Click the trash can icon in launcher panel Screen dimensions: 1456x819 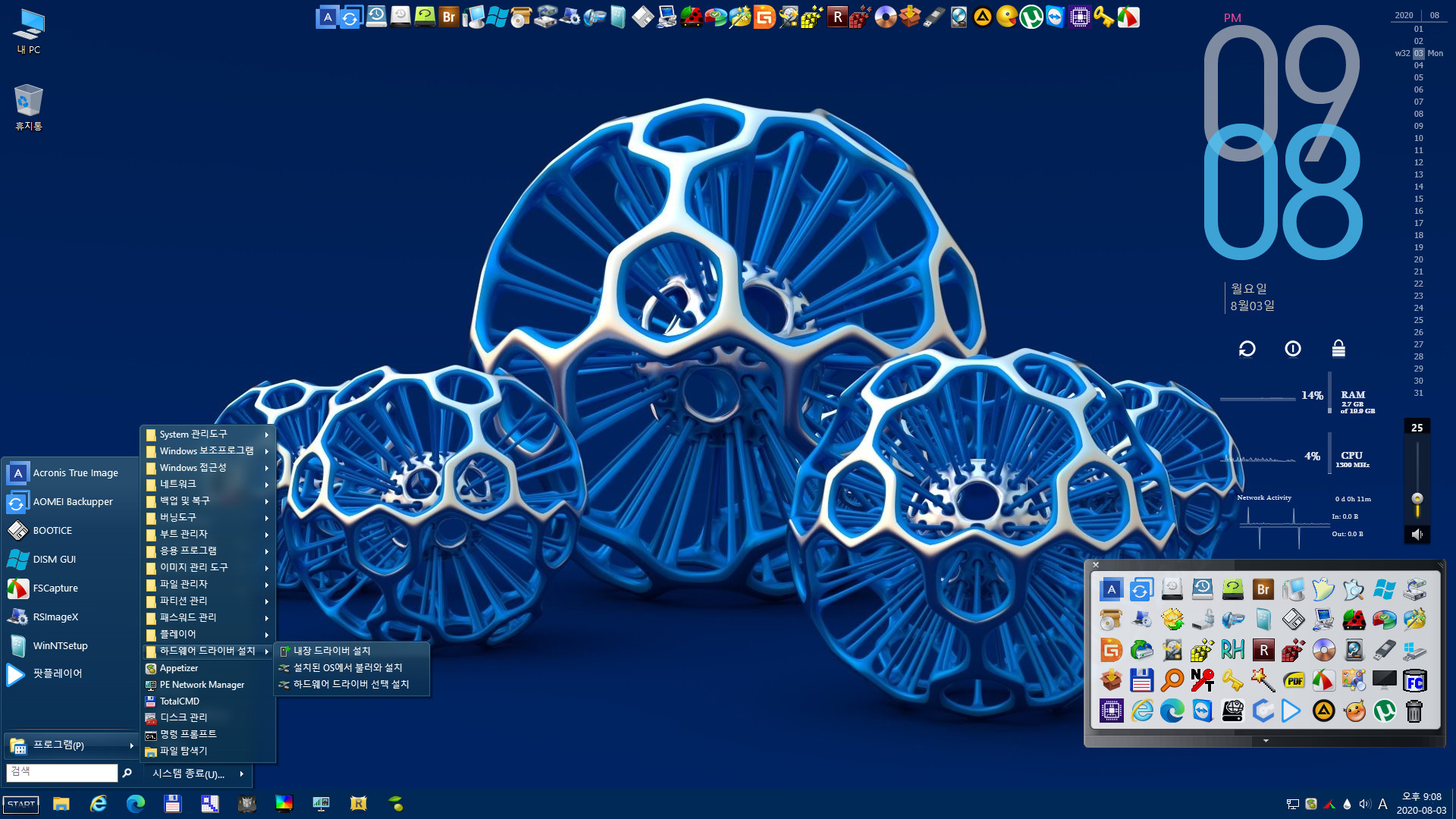pos(1414,711)
